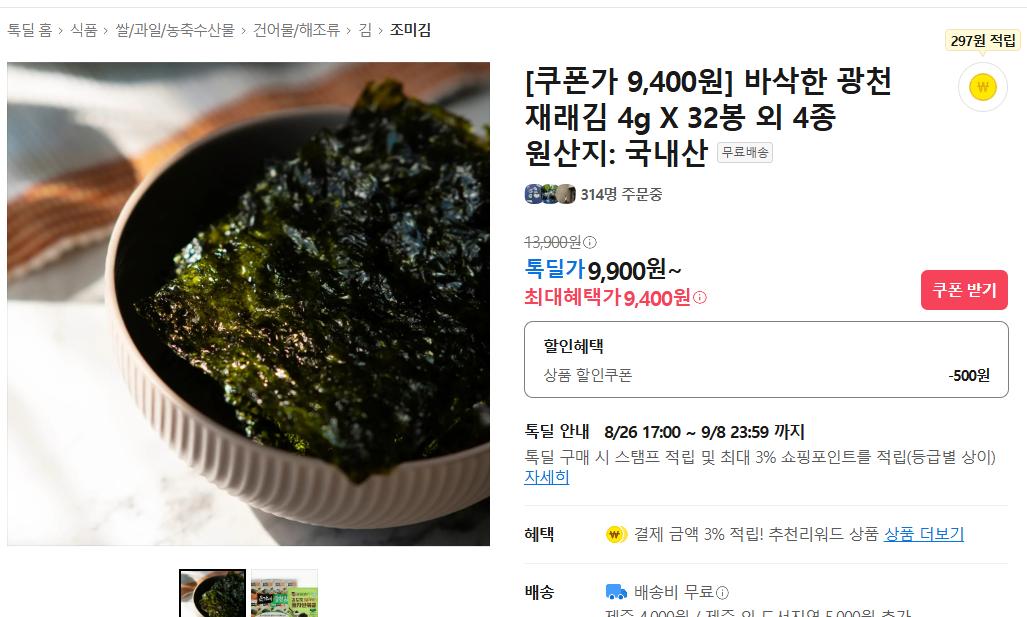Click info icon beside 배송비 무료
The width and height of the screenshot is (1027, 617).
[722, 593]
